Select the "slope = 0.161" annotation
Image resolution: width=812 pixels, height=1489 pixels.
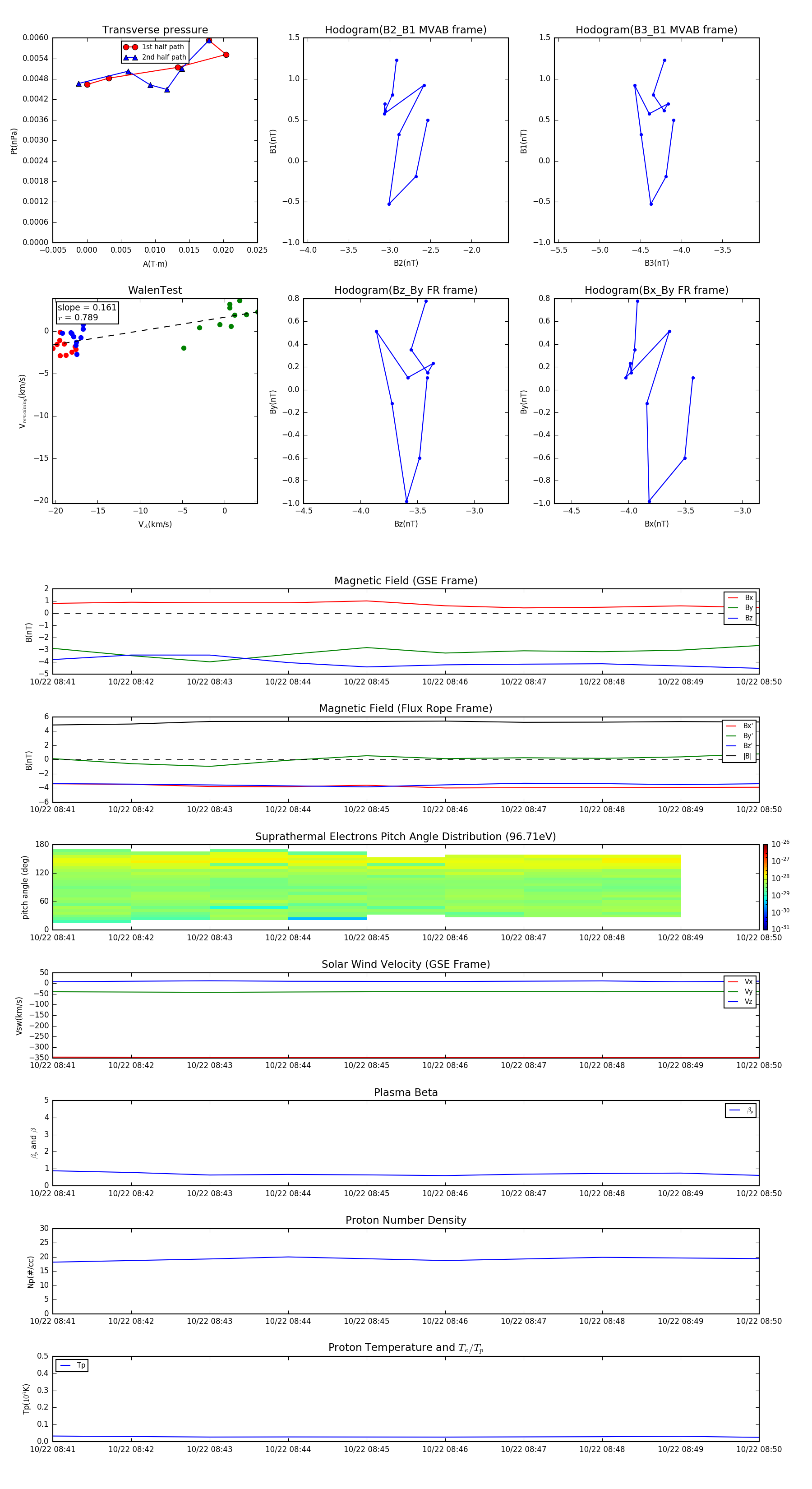[87, 308]
